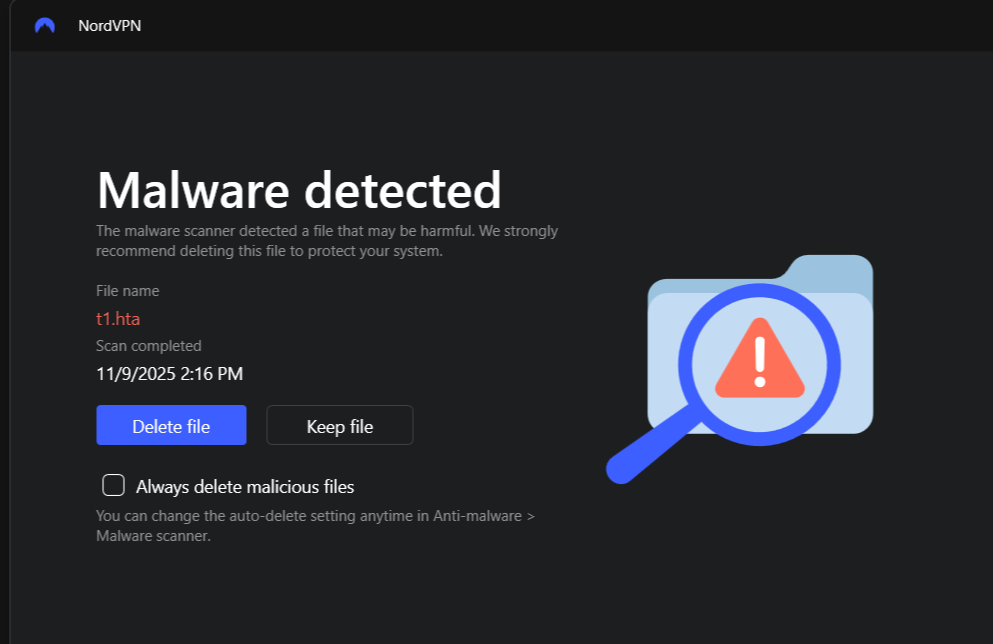Click the "File name" label

(x=127, y=291)
